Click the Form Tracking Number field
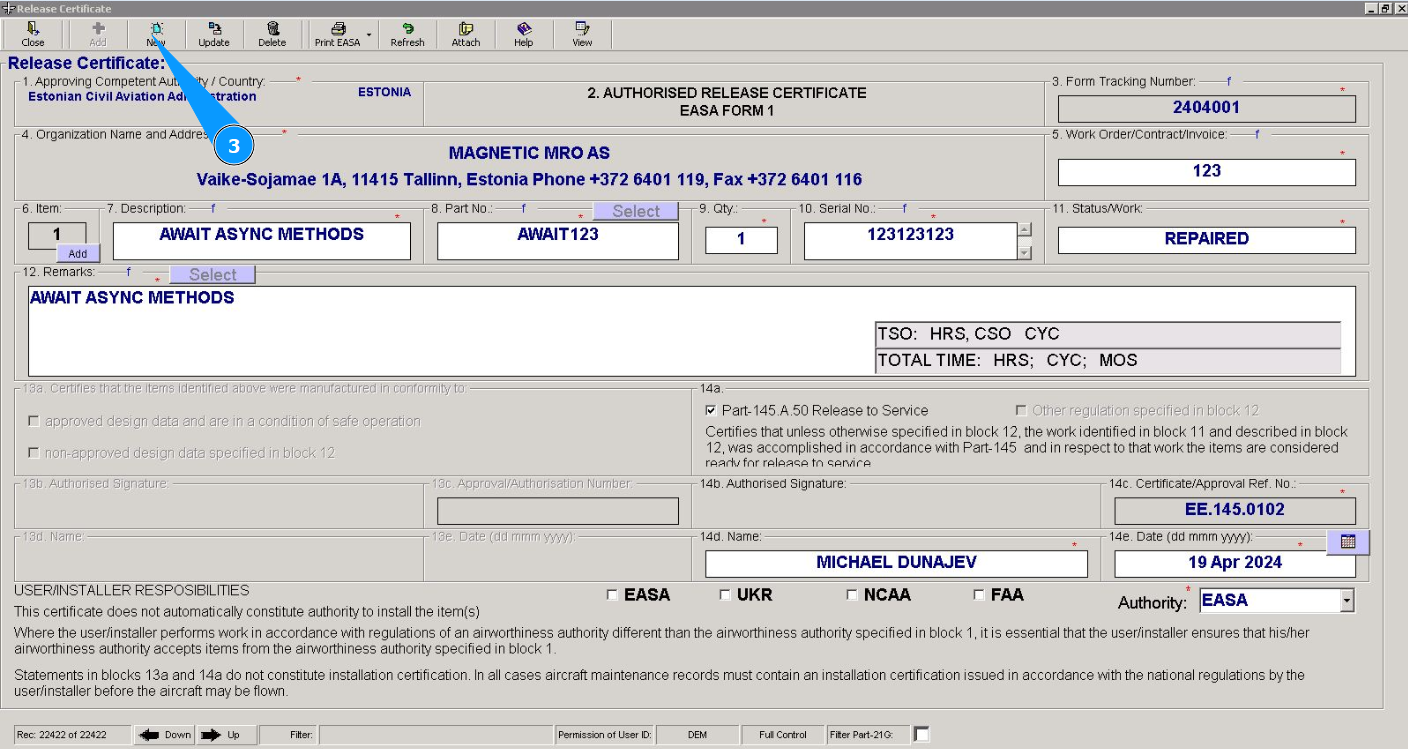 tap(1206, 108)
